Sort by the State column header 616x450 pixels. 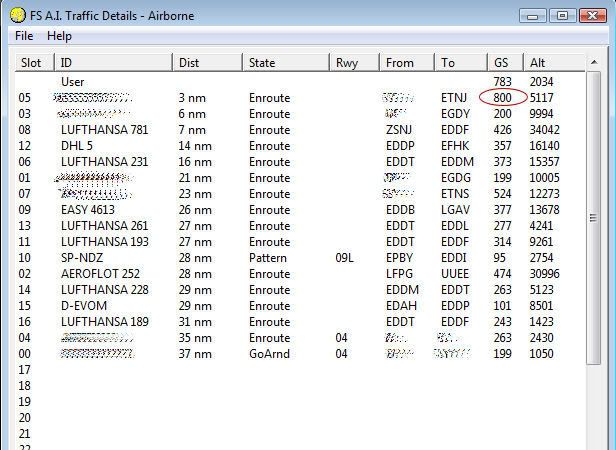coord(286,62)
